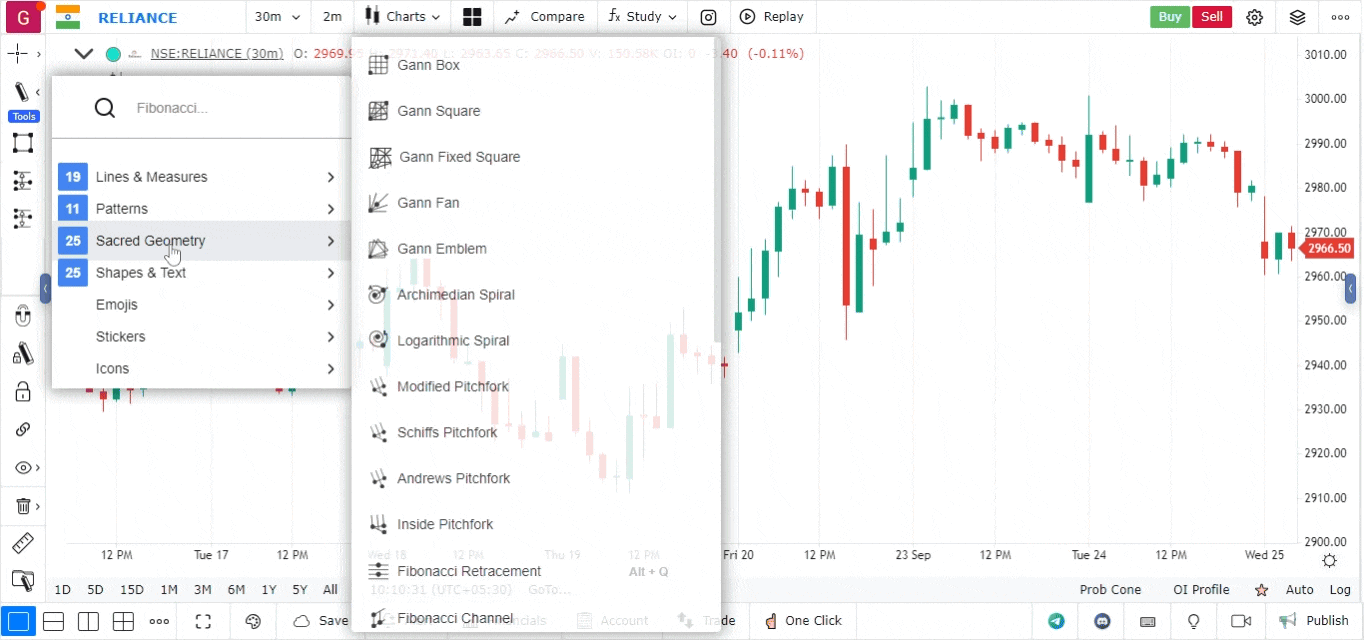Select the Gann Fan drawing tool
The image size is (1364, 640).
428,203
